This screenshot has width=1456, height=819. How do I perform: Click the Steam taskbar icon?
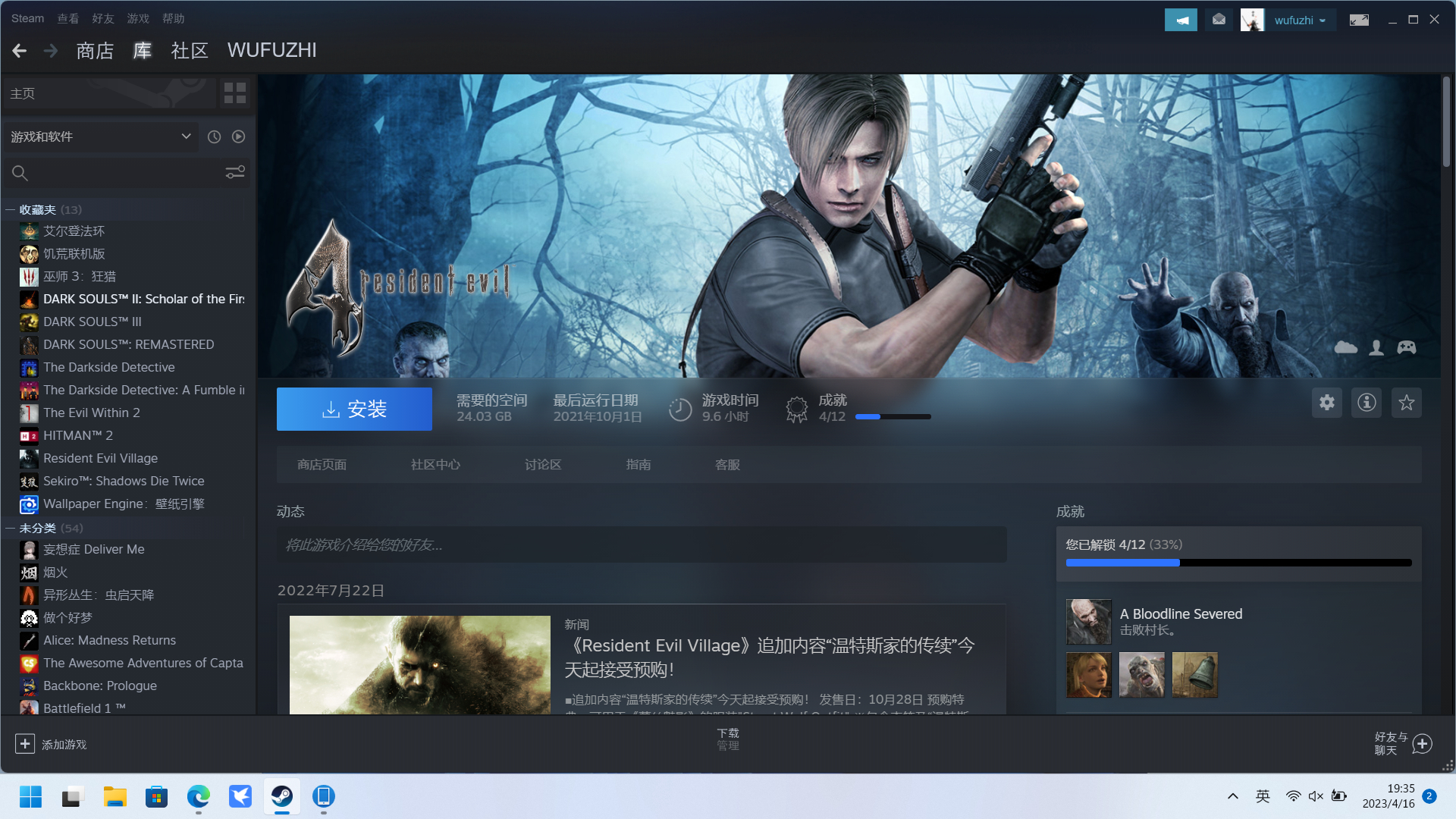[x=282, y=796]
